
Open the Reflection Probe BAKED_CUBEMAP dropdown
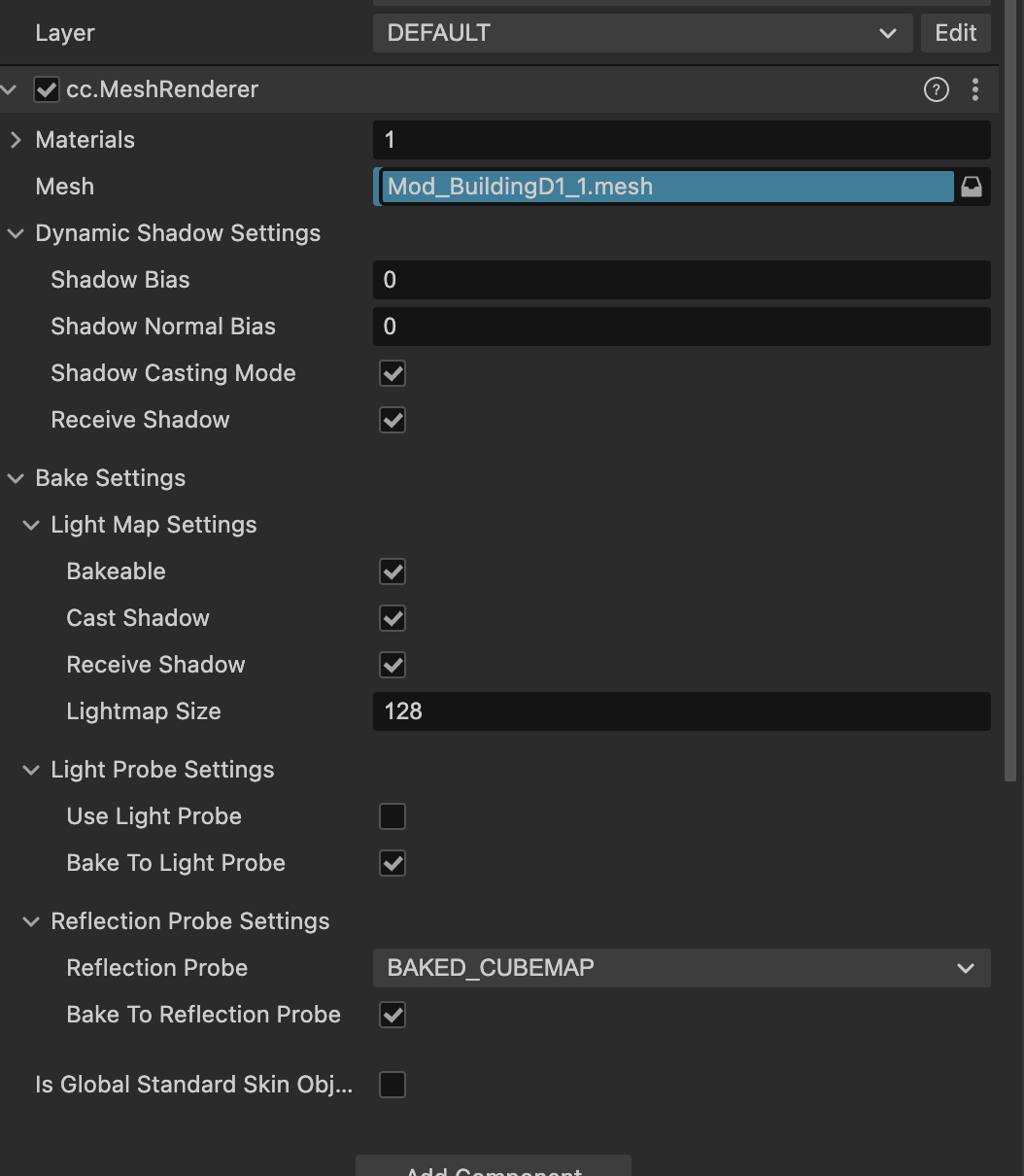(x=681, y=969)
